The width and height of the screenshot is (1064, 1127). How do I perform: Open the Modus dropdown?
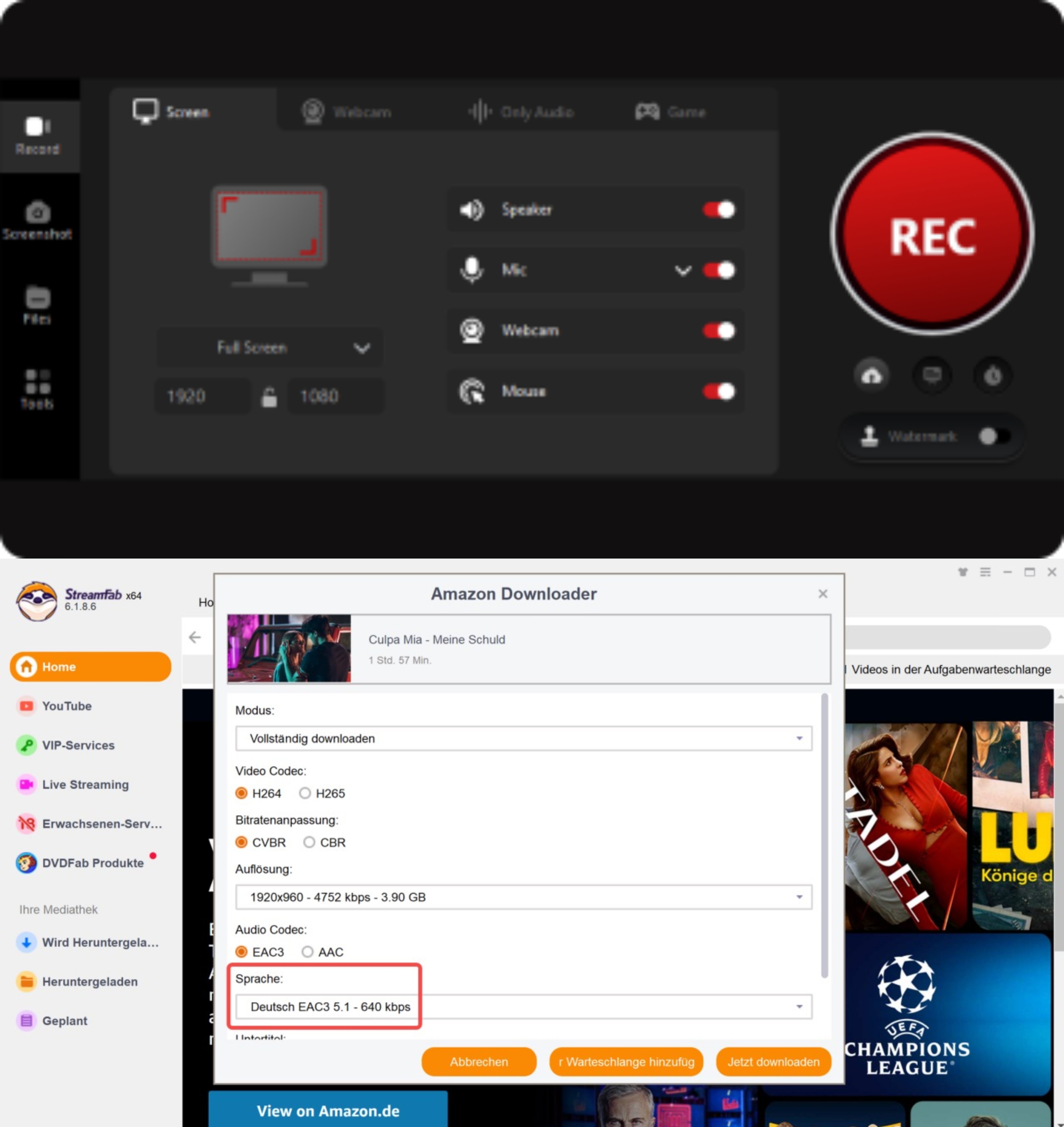click(524, 739)
